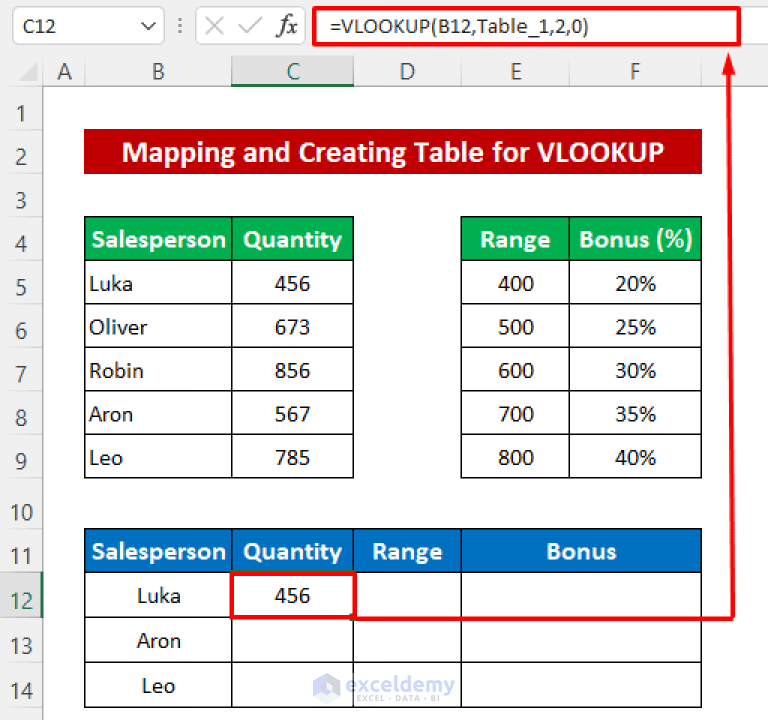Click the blue 'Quantity' header in row 11
The width and height of the screenshot is (768, 720).
click(292, 551)
